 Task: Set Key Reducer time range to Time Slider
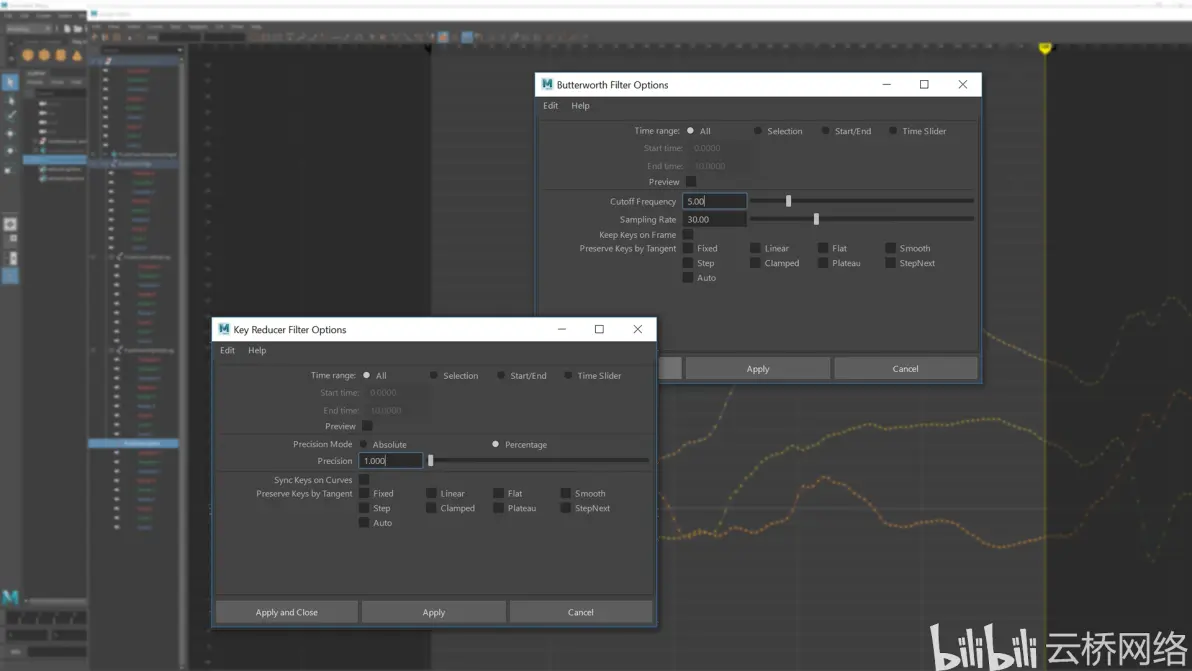pyautogui.click(x=568, y=375)
